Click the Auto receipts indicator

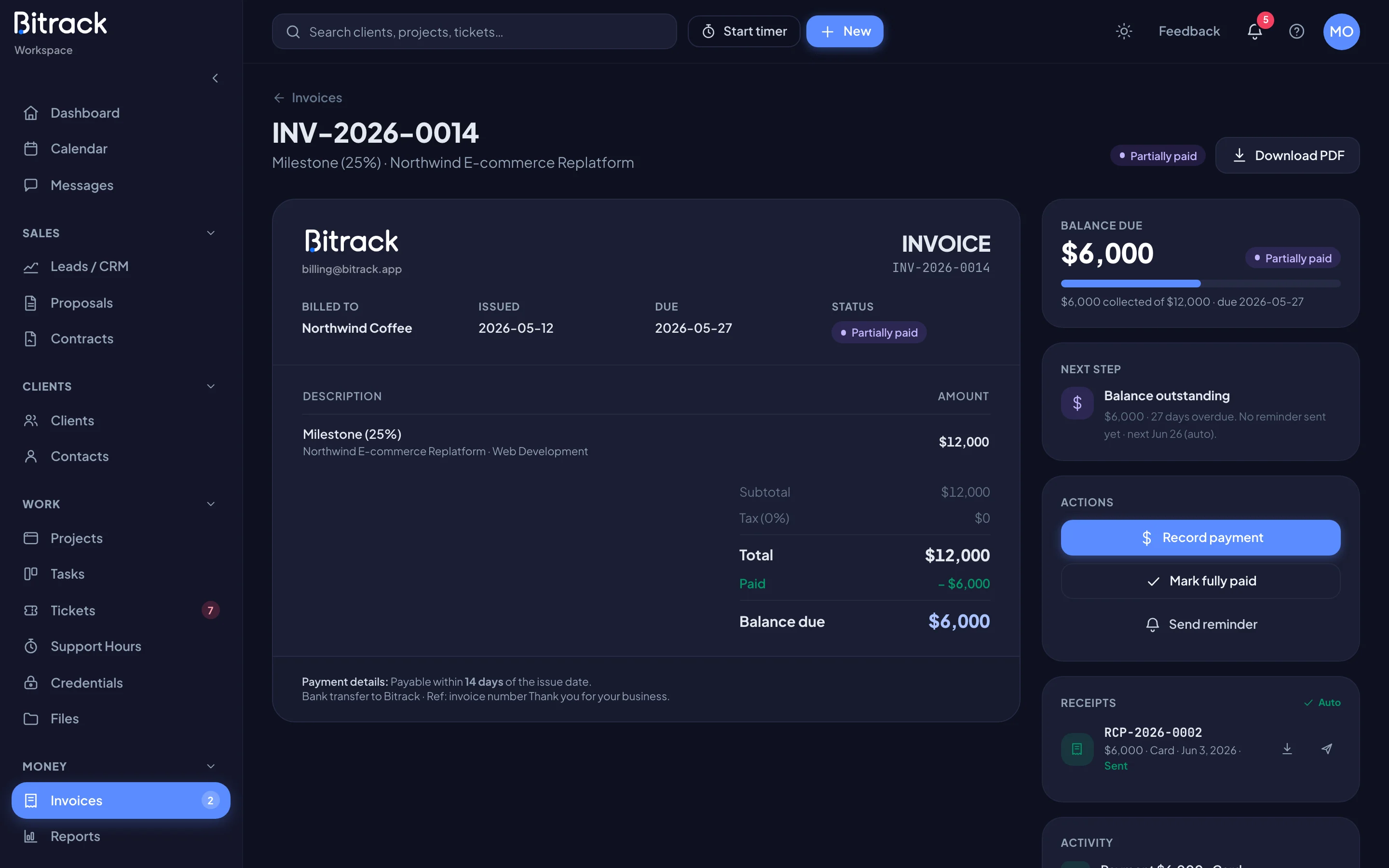1322,703
